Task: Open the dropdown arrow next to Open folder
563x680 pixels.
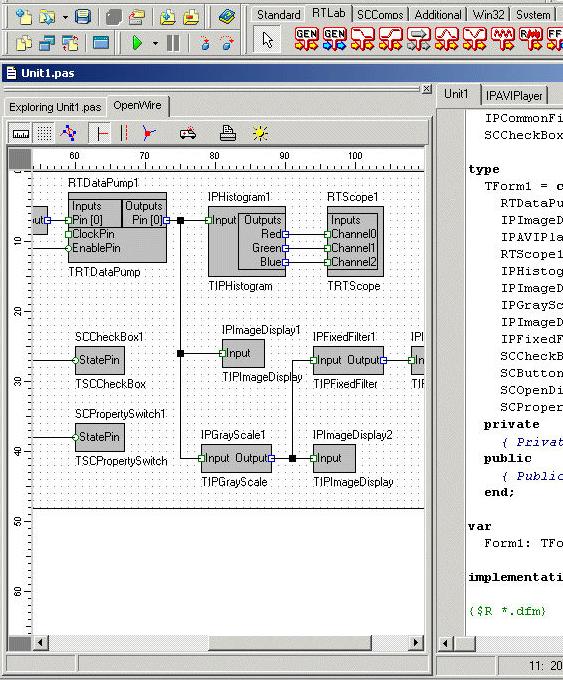Action: point(65,17)
